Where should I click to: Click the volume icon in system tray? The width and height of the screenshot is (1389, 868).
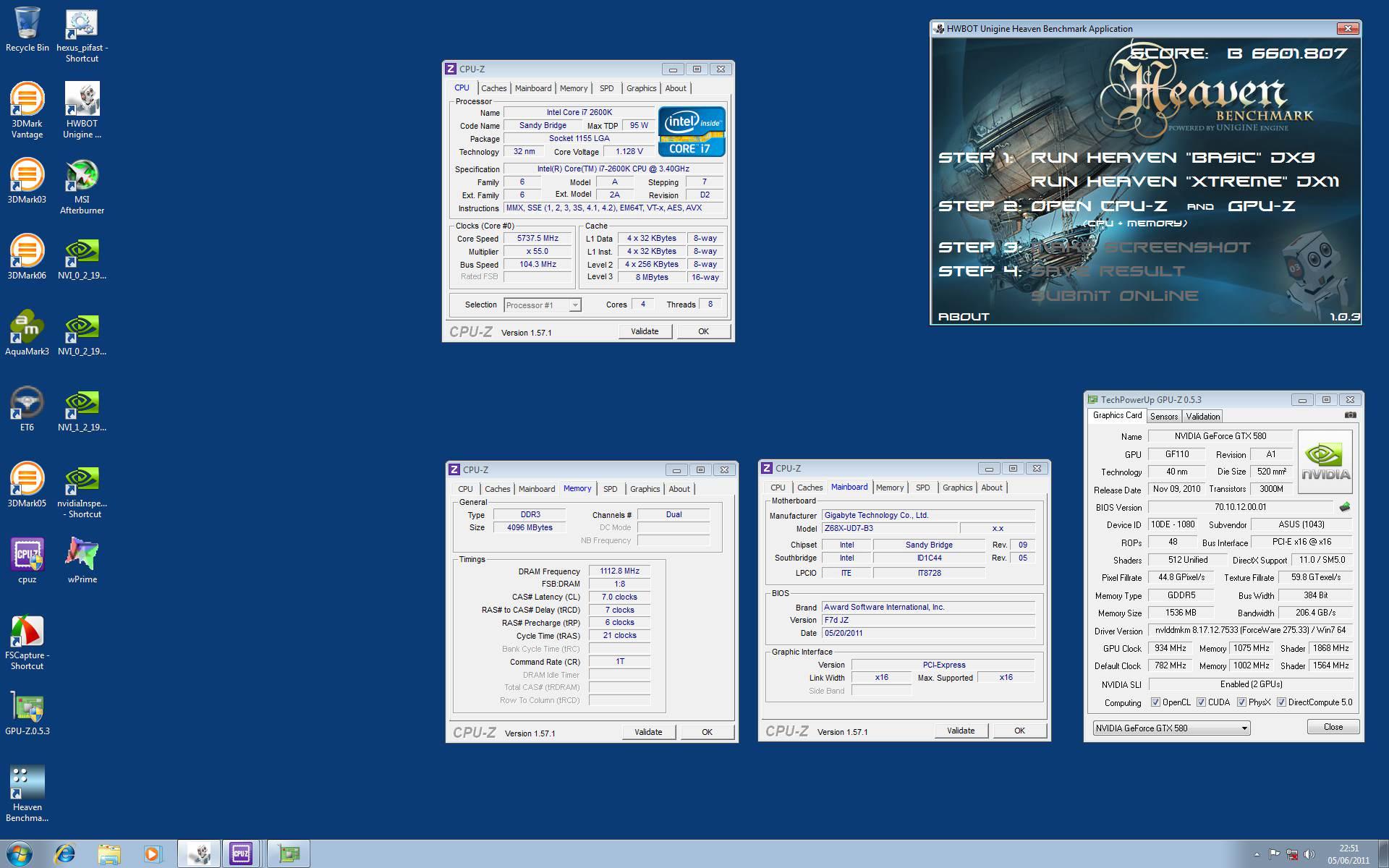(1309, 854)
